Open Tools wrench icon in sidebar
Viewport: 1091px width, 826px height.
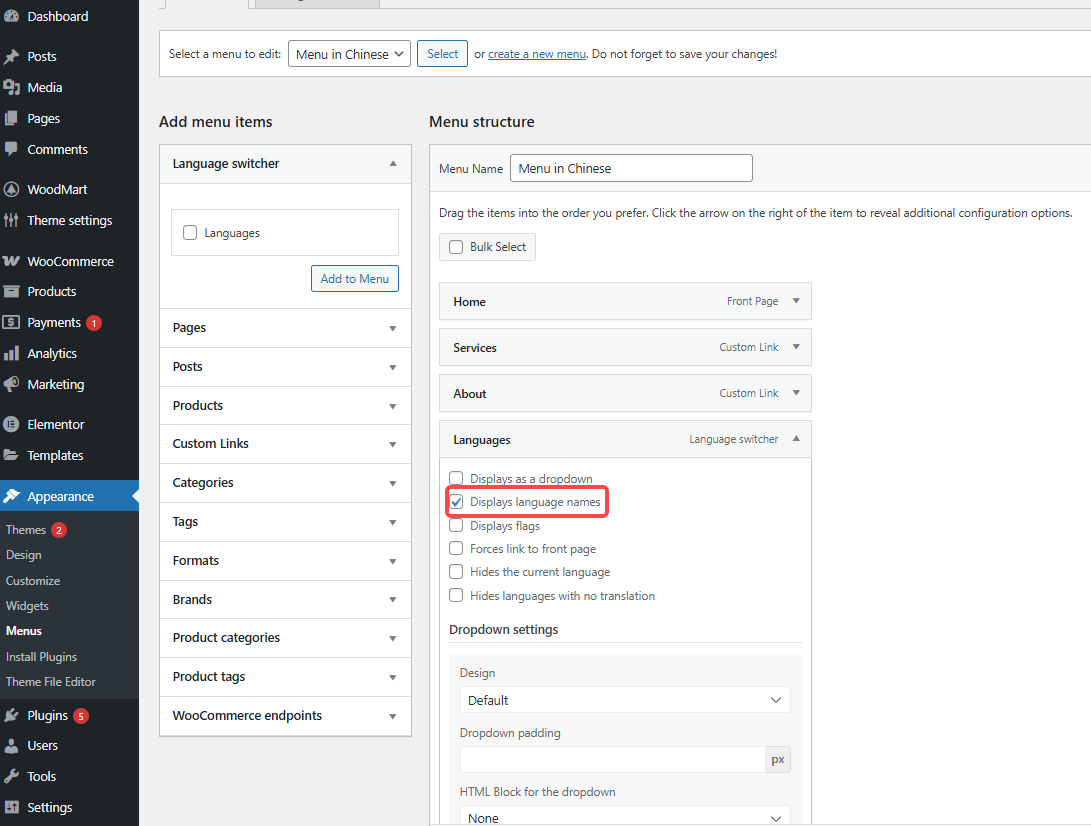(11, 776)
